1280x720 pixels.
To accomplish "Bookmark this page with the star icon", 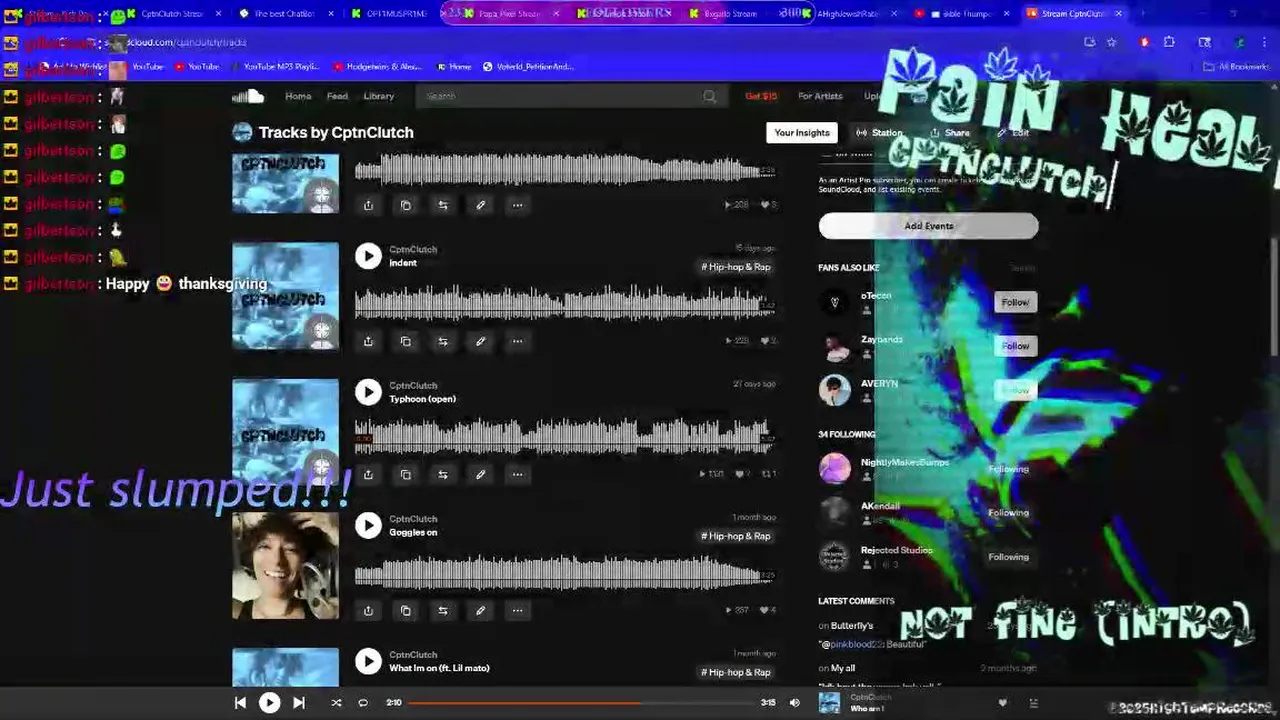I will tap(1111, 42).
